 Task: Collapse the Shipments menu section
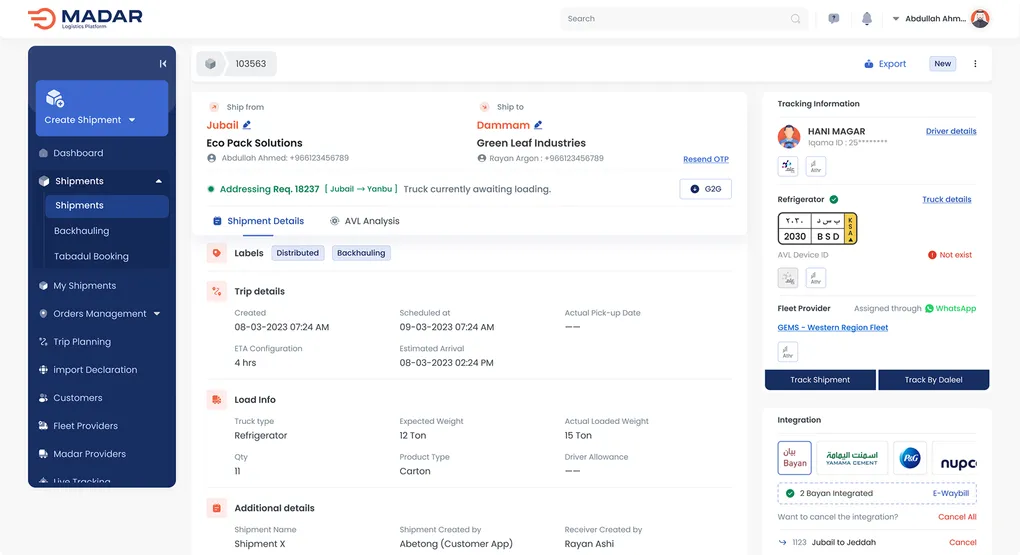tap(159, 181)
